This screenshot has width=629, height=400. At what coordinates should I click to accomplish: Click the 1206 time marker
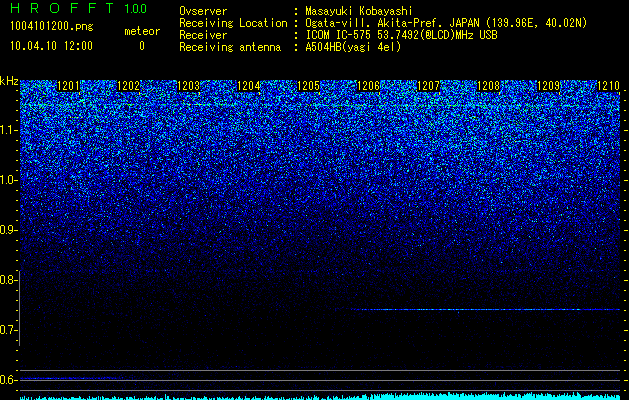pyautogui.click(x=368, y=86)
